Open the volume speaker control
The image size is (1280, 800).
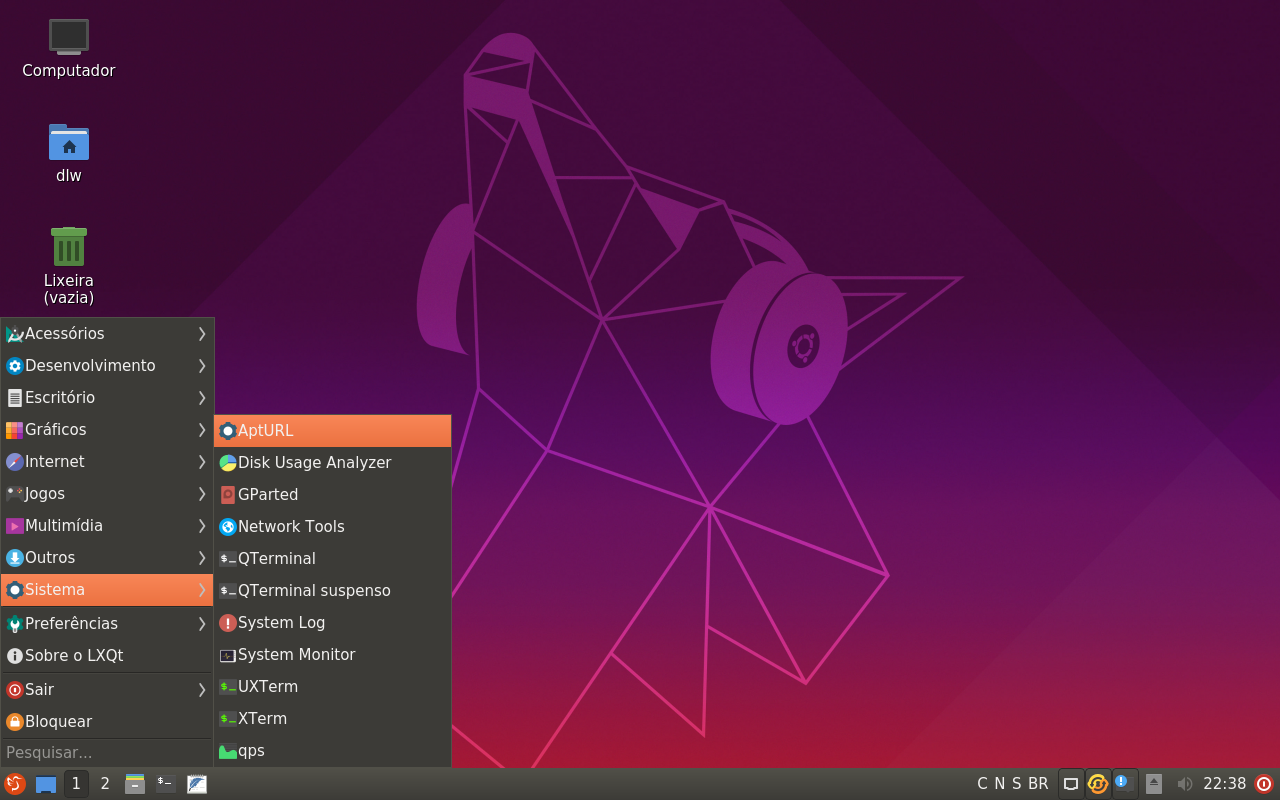coord(1185,784)
